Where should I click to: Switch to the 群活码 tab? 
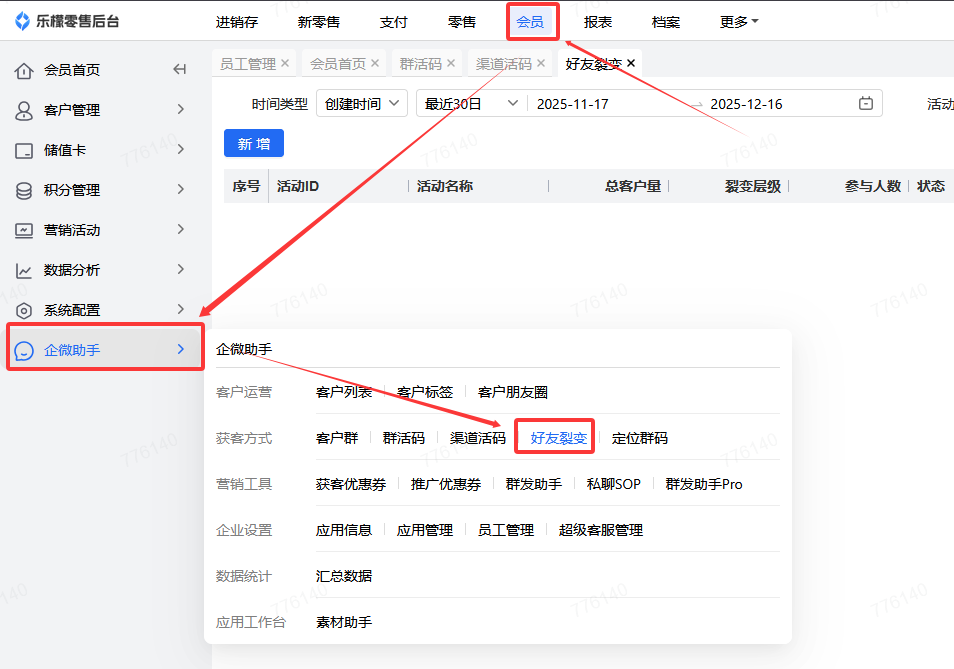pyautogui.click(x=420, y=64)
